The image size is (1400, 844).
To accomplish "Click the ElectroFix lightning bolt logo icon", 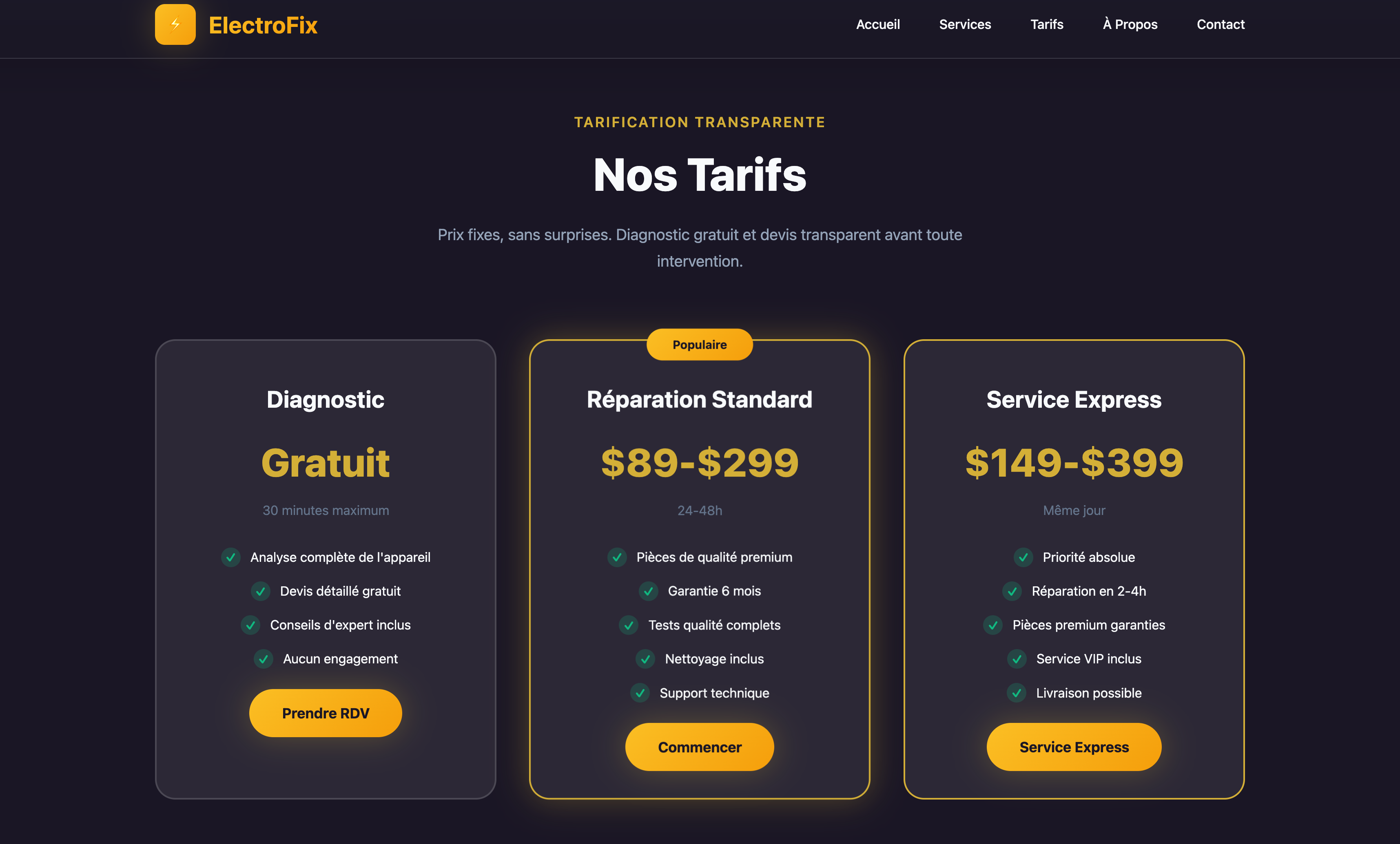I will [x=175, y=24].
